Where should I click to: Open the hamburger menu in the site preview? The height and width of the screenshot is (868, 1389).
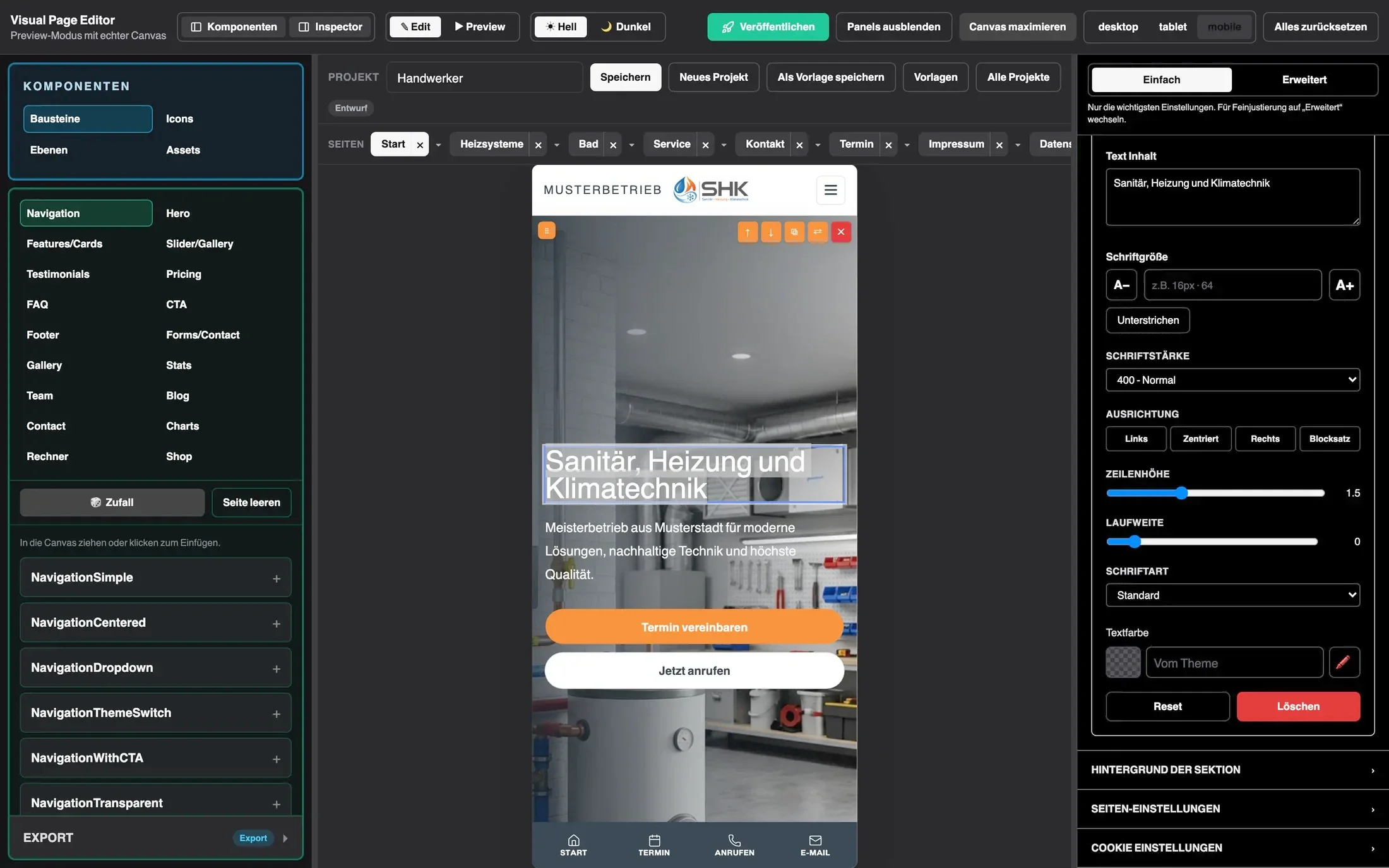point(831,190)
